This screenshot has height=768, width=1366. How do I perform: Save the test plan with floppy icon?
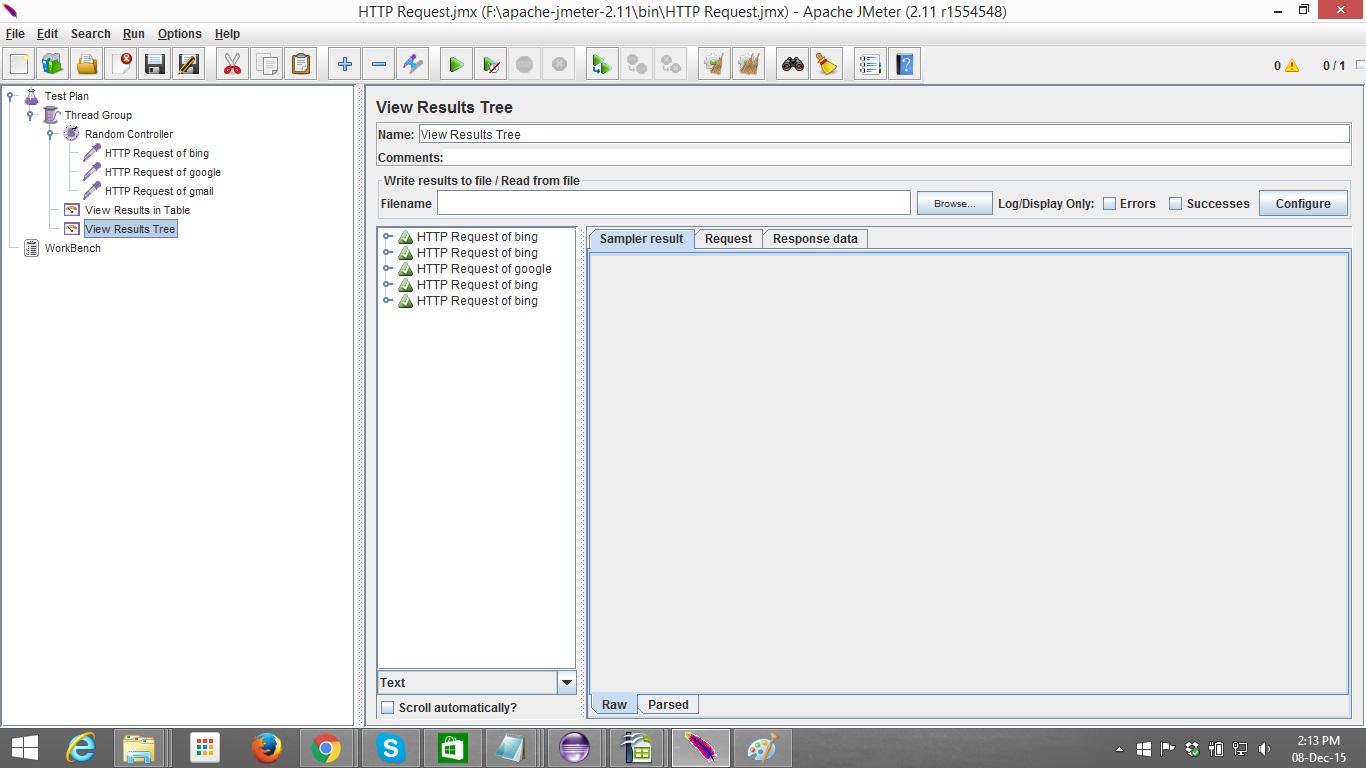155,65
